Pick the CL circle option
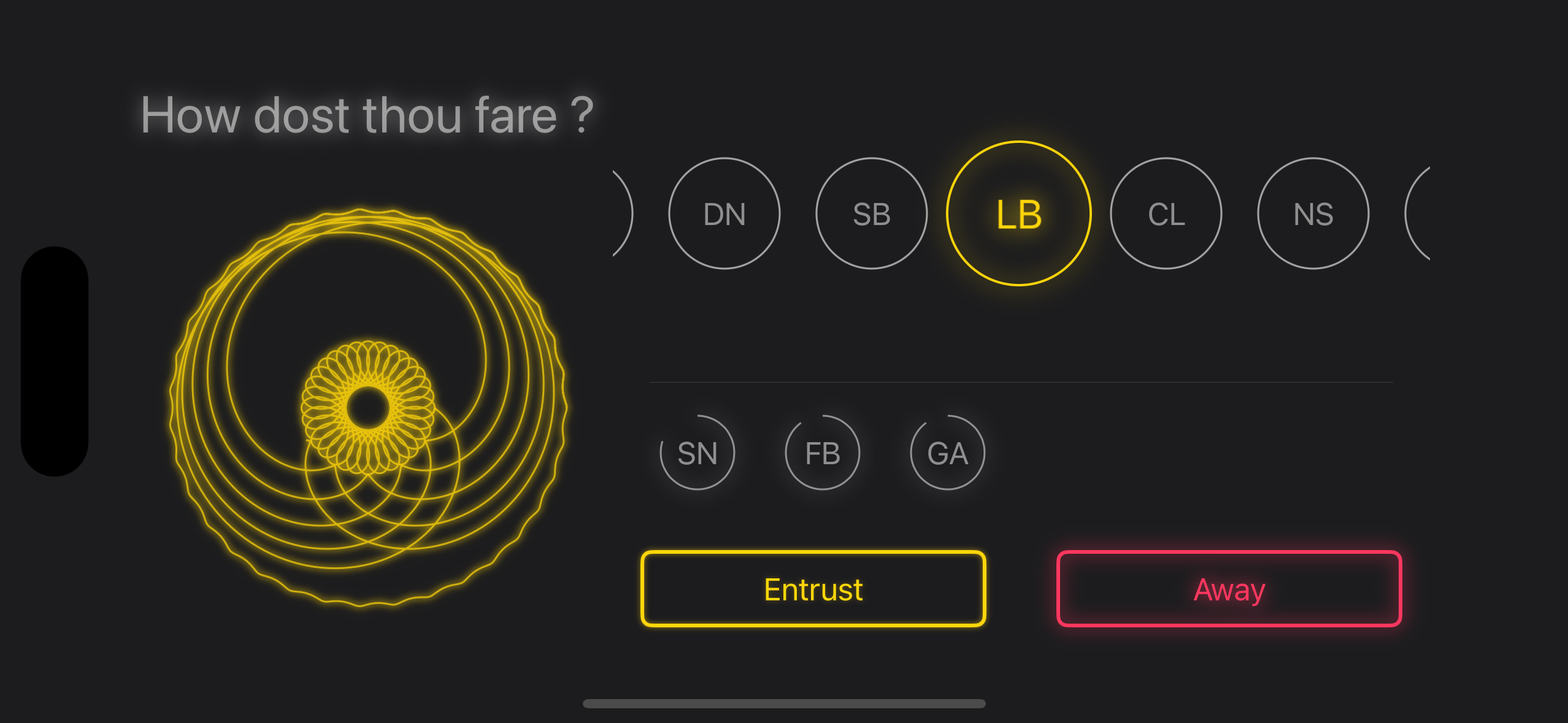Viewport: 1568px width, 723px height. pyautogui.click(x=1166, y=213)
